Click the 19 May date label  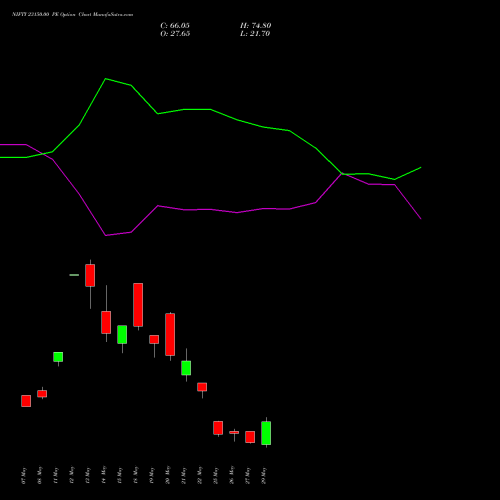[x=152, y=476]
